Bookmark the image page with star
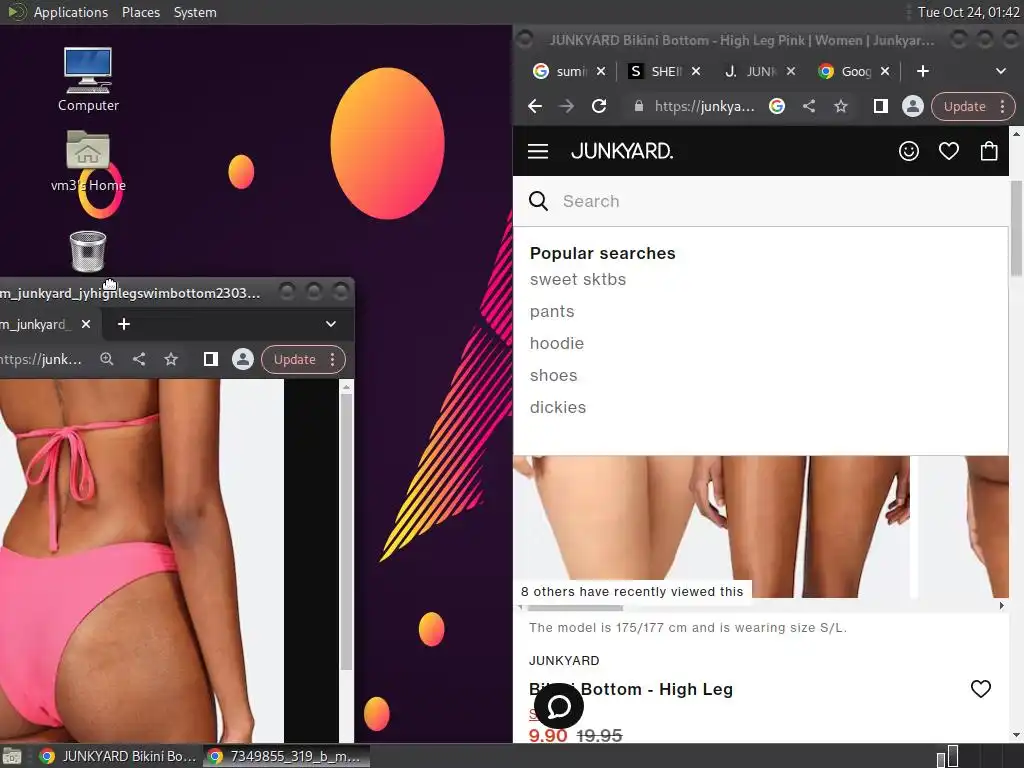This screenshot has width=1024, height=768. [x=170, y=359]
